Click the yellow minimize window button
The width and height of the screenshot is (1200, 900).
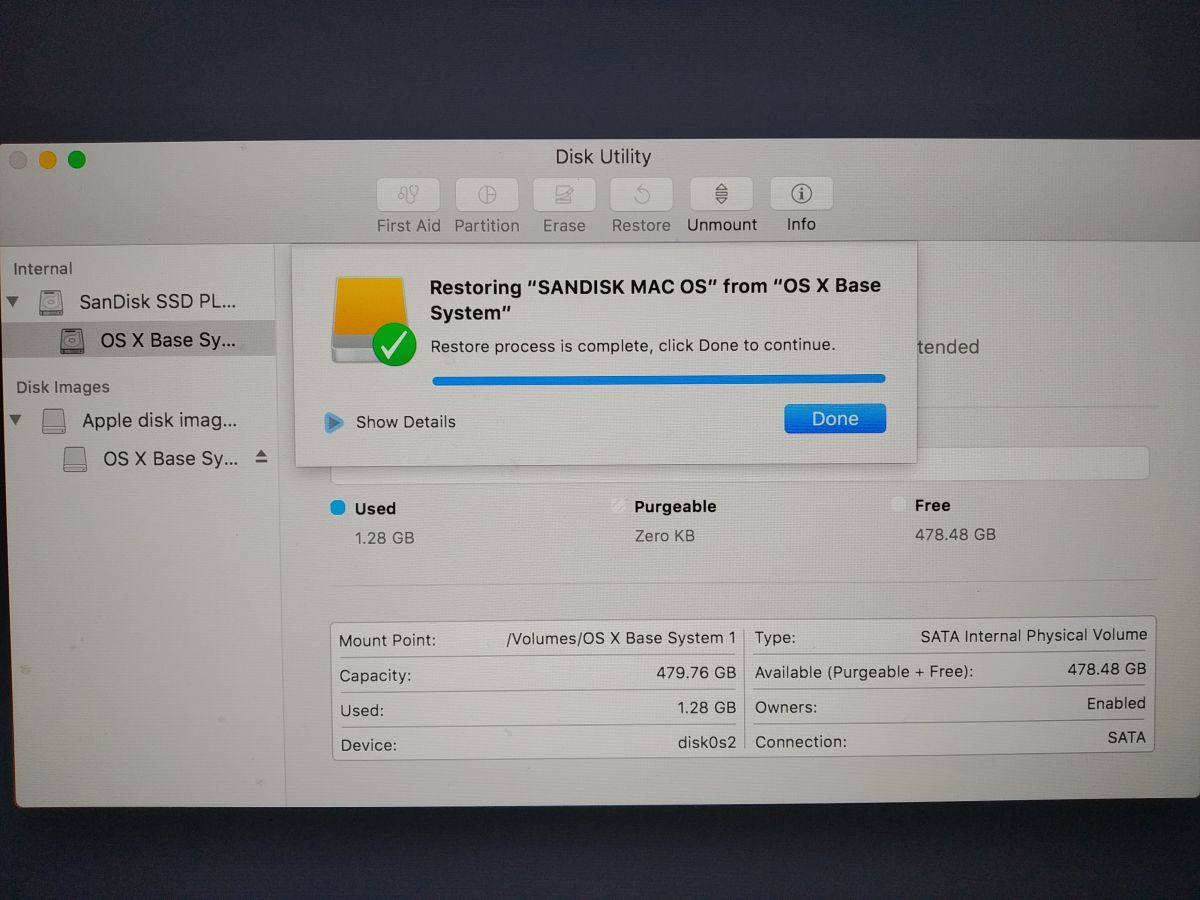pos(47,160)
